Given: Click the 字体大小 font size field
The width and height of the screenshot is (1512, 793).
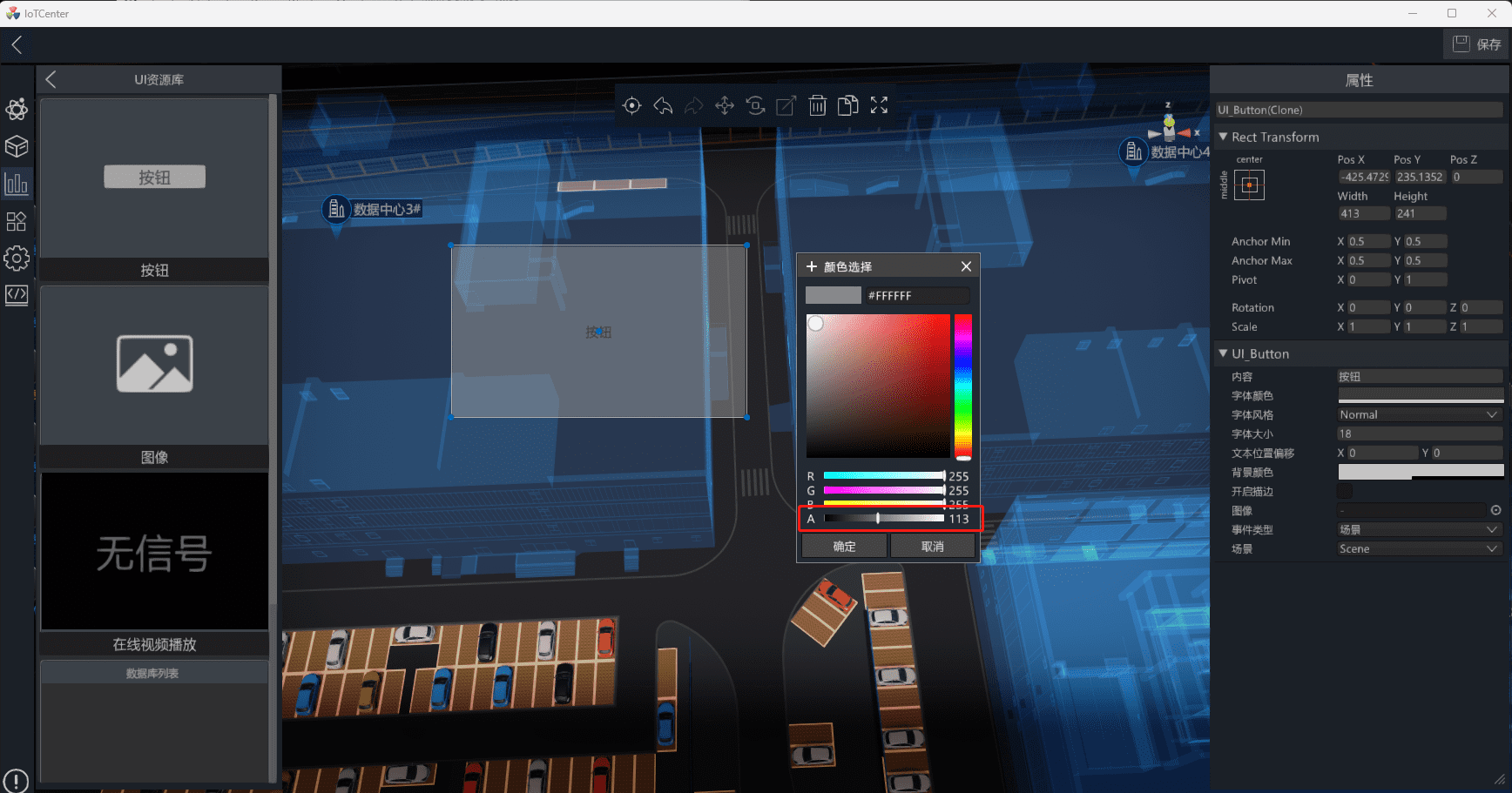Looking at the screenshot, I should pos(1420,434).
